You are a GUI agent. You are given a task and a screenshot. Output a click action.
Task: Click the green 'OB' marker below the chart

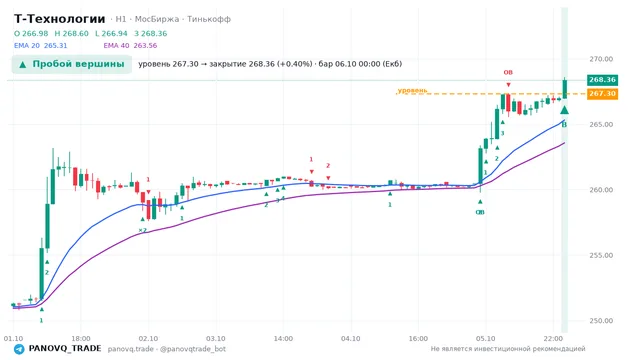(x=480, y=212)
